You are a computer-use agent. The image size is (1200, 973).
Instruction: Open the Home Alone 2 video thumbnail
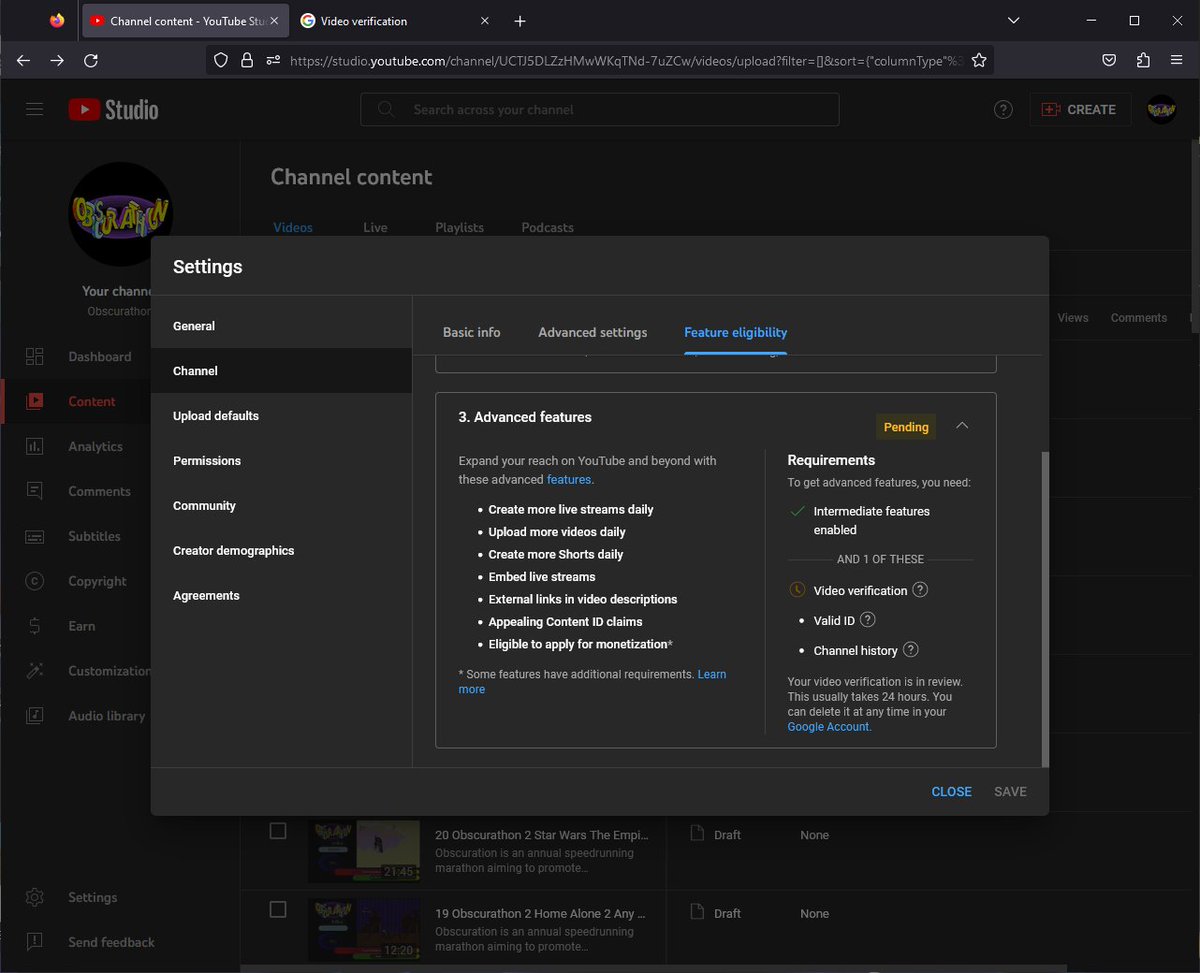click(x=364, y=929)
